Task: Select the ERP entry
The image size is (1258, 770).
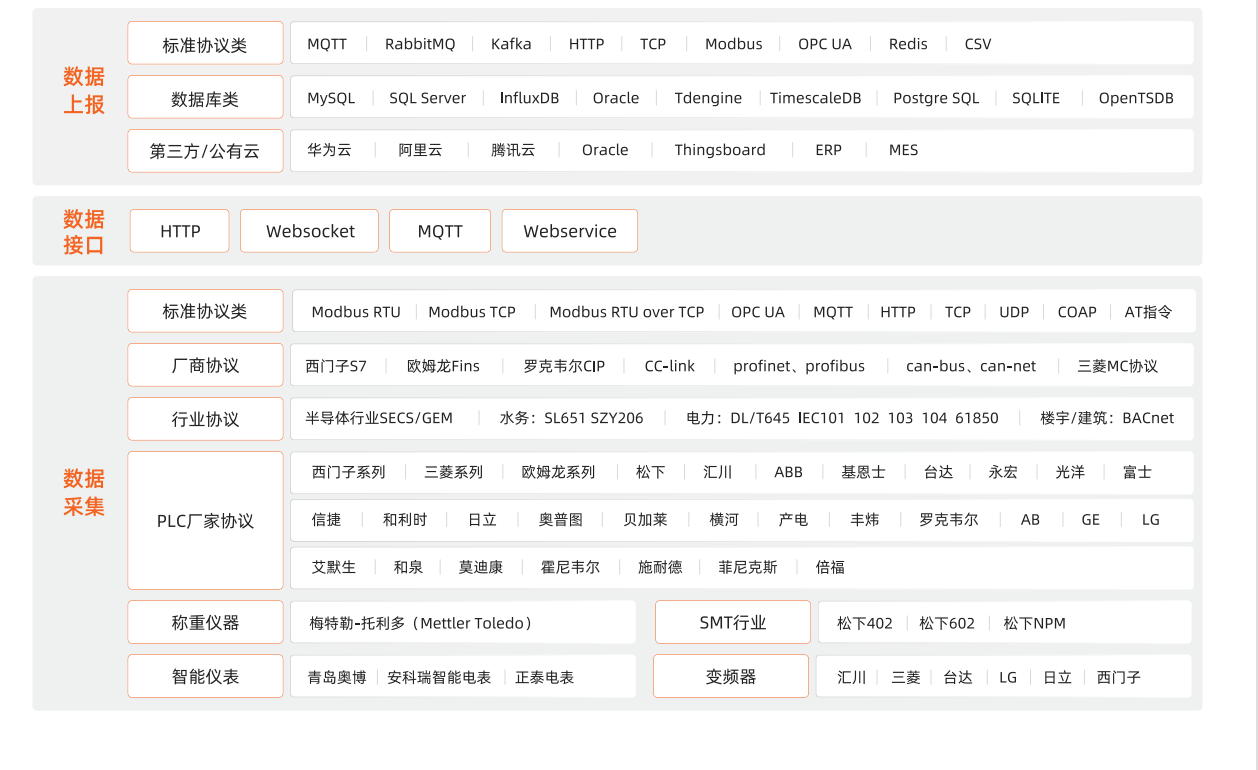Action: (828, 150)
